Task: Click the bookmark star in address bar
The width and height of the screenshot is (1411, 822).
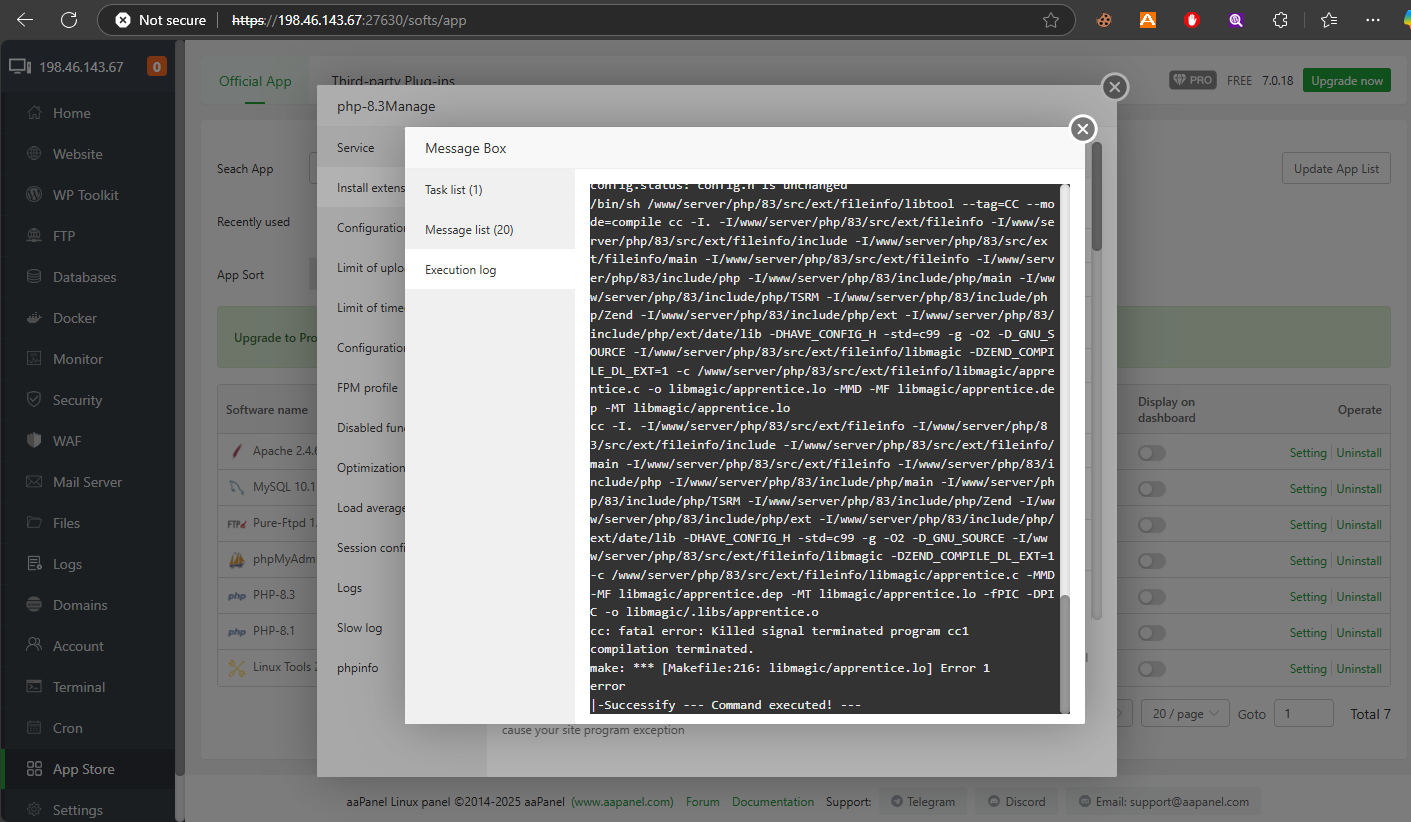Action: [x=1051, y=20]
